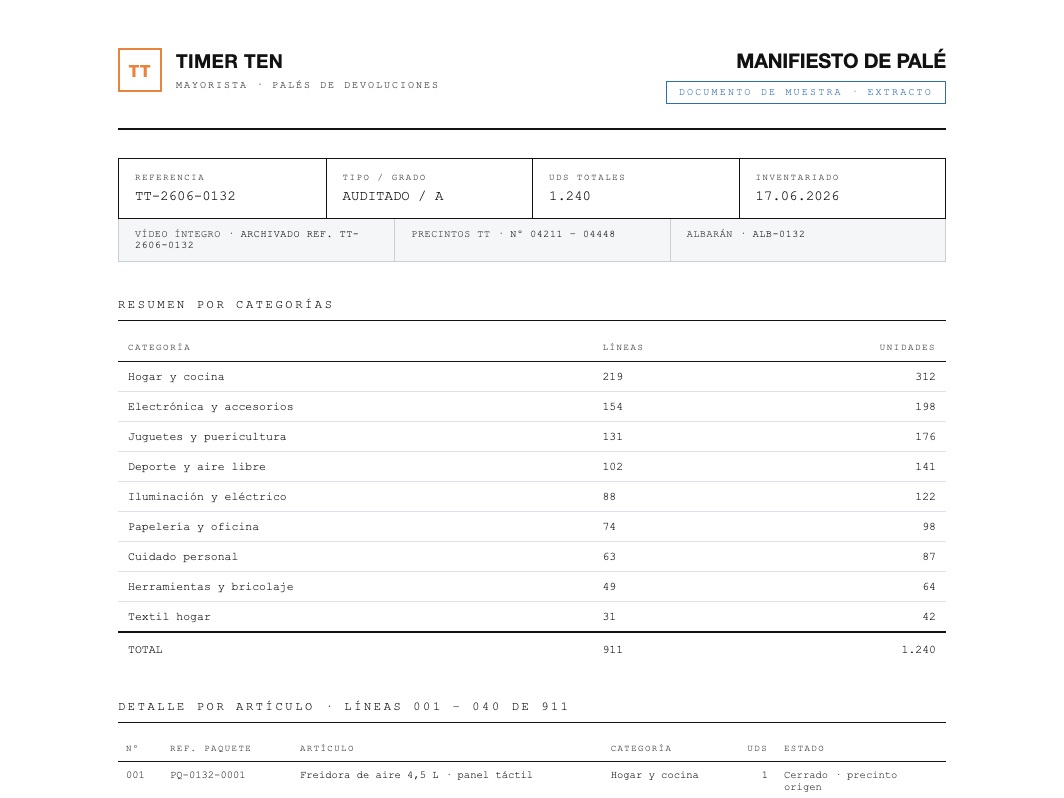This screenshot has height=798, width=1064.
Task: Click 141 units for Deporte y aire libre
Action: coord(926,467)
